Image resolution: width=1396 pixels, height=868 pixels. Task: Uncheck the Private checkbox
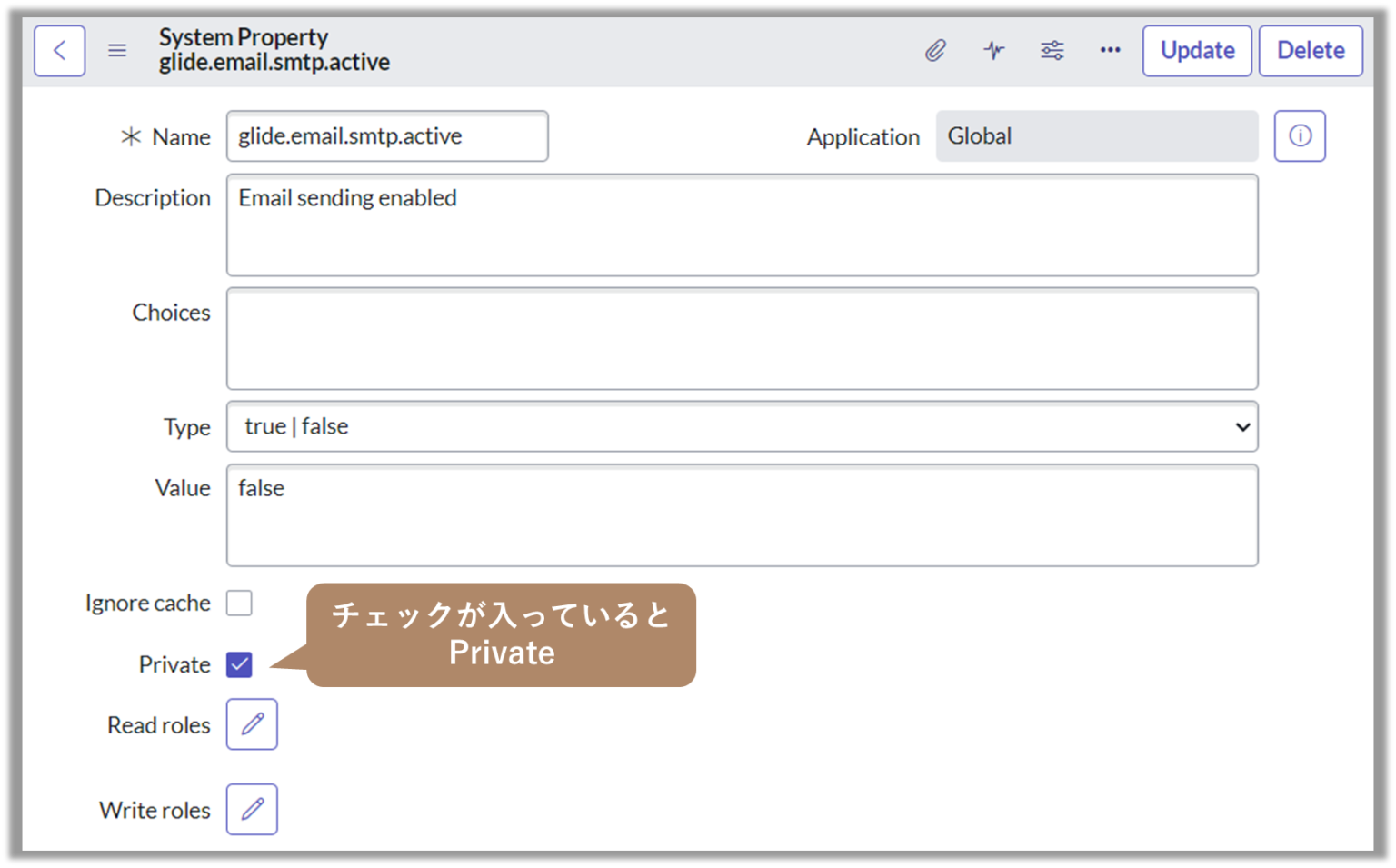coord(239,664)
